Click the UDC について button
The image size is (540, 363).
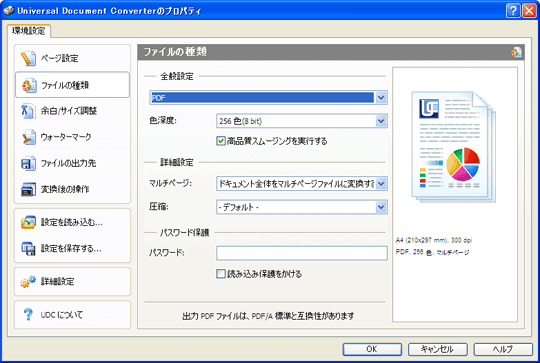pyautogui.click(x=72, y=314)
